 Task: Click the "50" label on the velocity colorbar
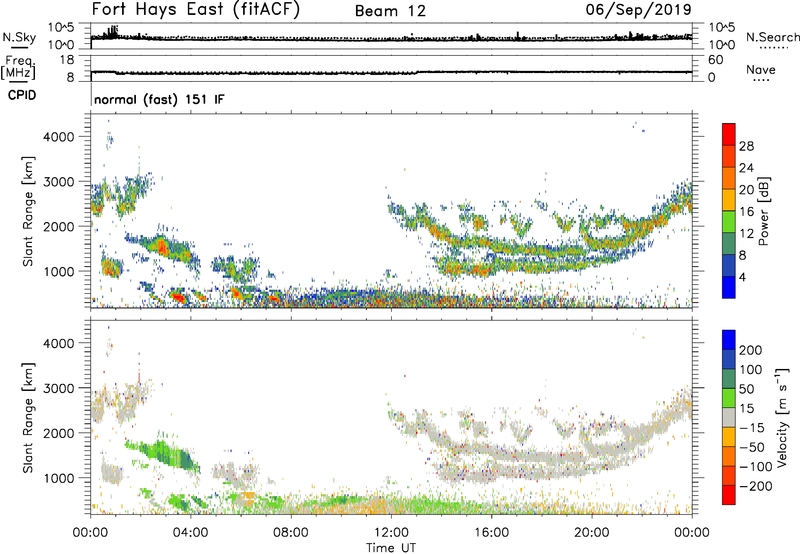click(746, 389)
